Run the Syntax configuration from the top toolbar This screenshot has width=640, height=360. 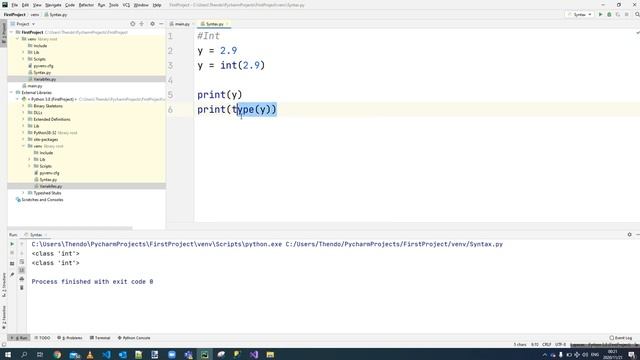coord(600,14)
